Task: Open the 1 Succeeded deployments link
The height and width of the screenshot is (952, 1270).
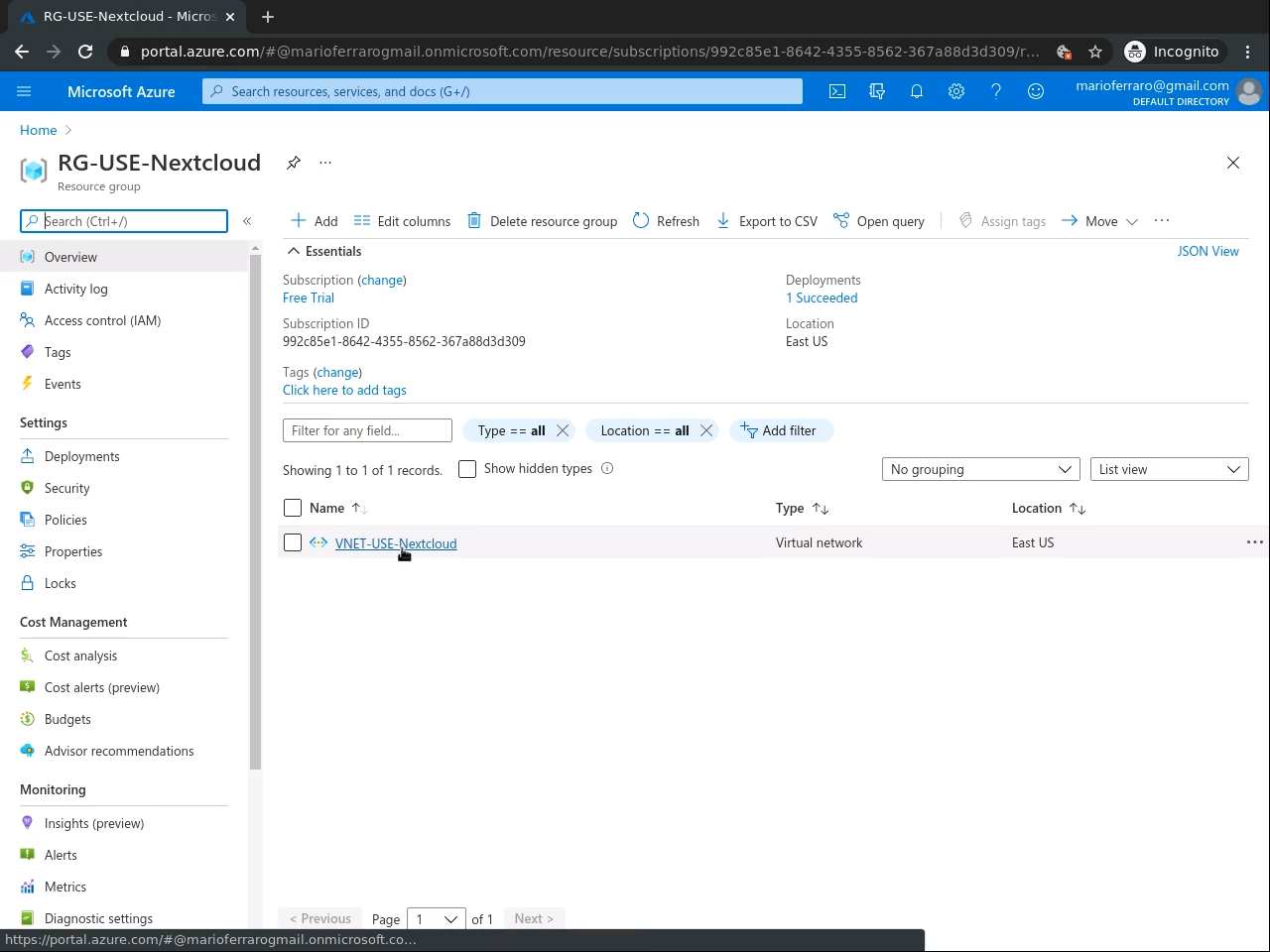Action: click(x=822, y=297)
